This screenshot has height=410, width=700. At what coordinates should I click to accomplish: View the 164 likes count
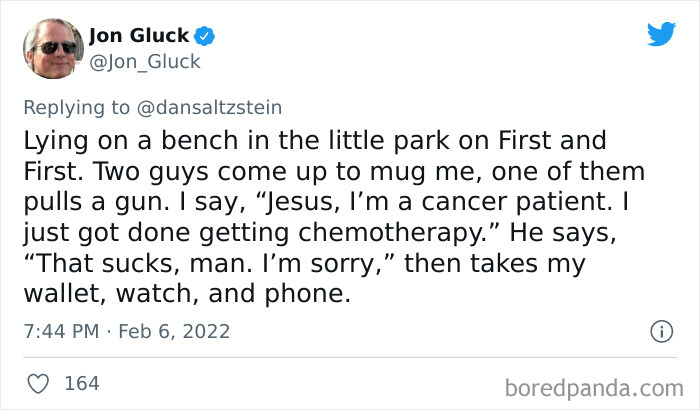click(82, 384)
